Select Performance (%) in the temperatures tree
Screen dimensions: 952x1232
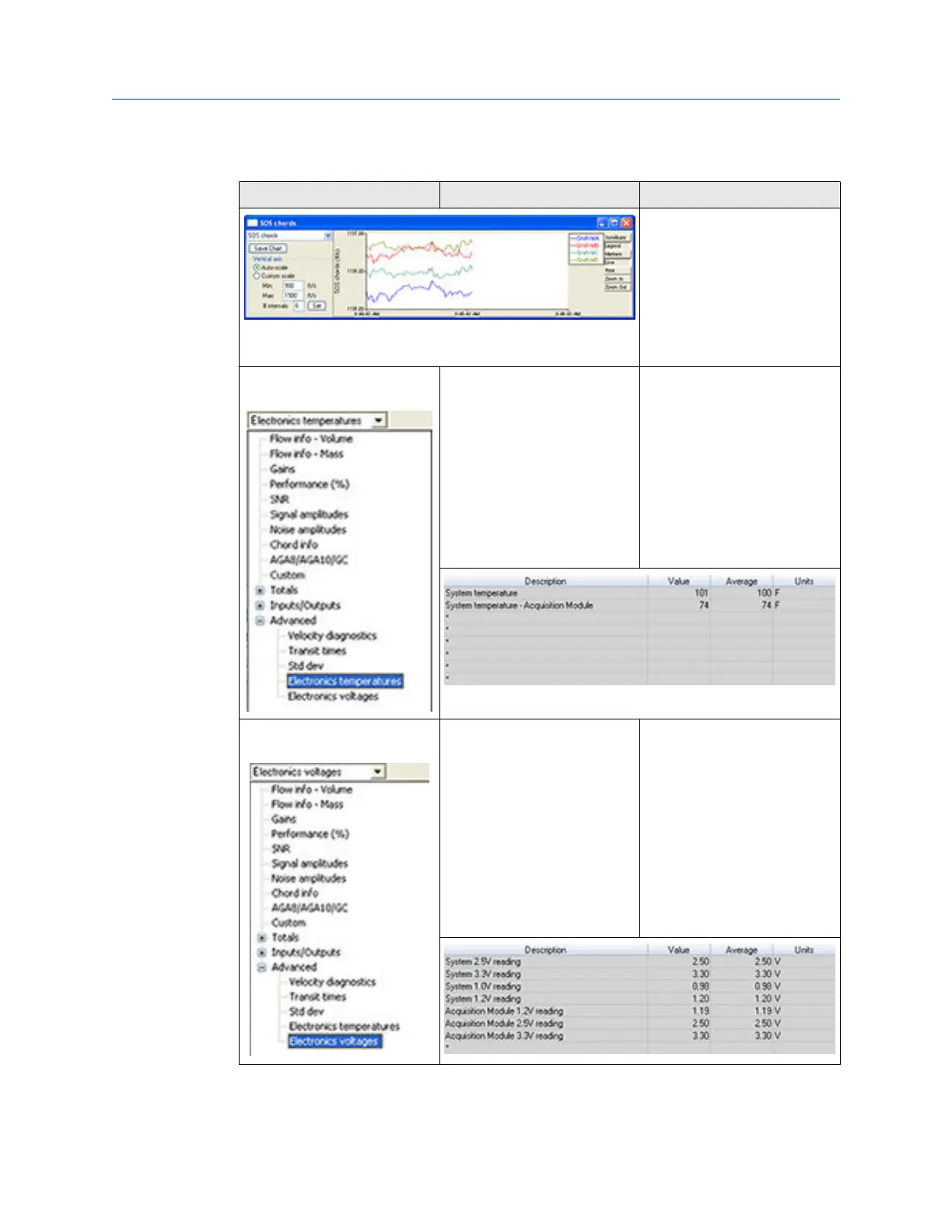click(310, 484)
